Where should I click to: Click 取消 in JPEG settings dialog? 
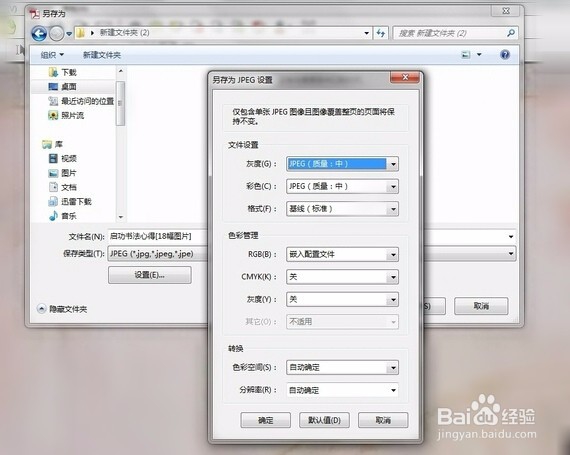point(383,420)
